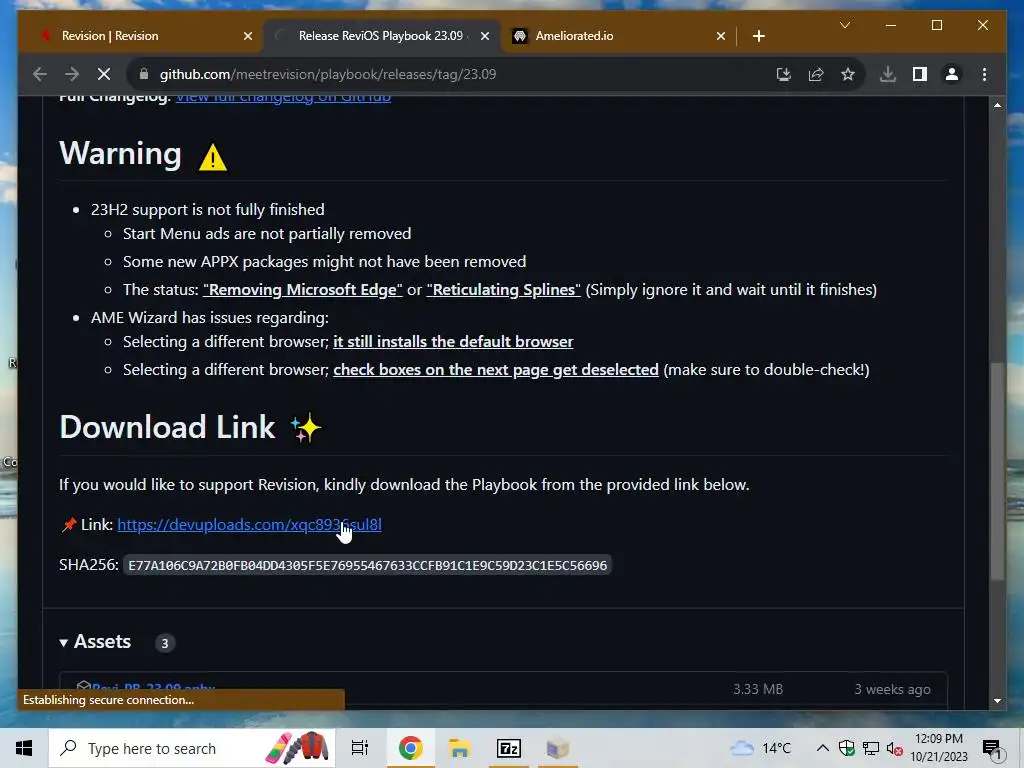The image size is (1024, 768).
Task: Click the SHA256 hash value
Action: (367, 566)
